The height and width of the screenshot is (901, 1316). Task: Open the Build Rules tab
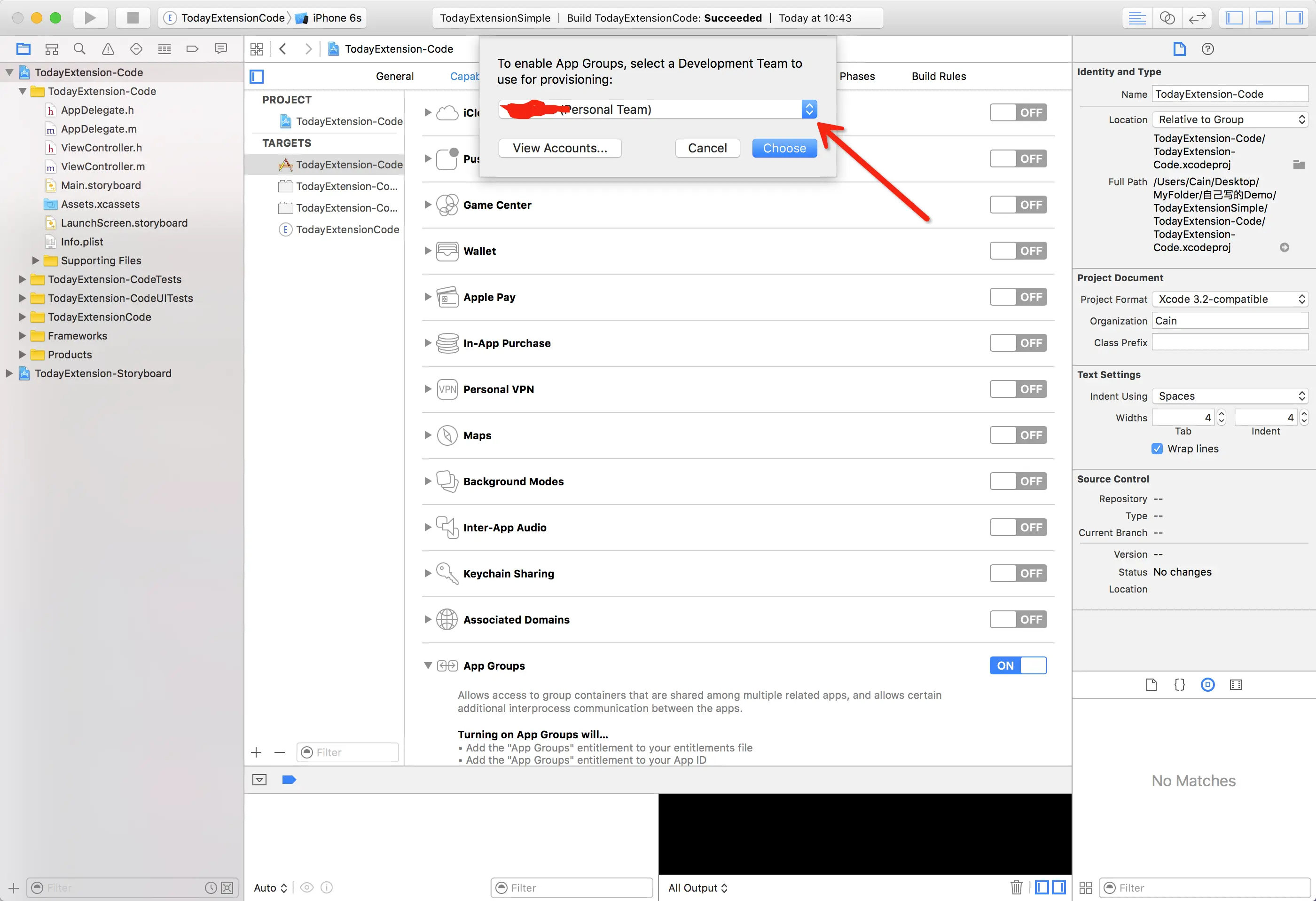coord(938,76)
